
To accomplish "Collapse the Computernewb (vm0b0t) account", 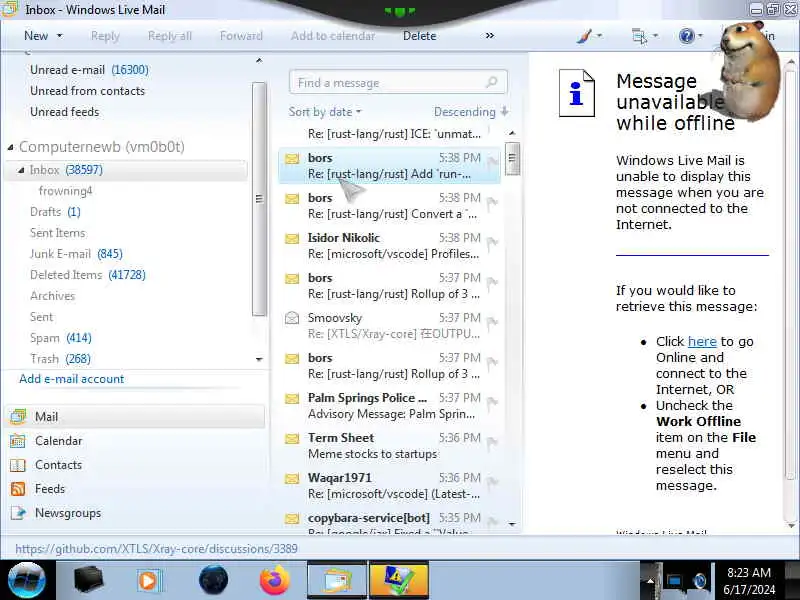I will click(x=11, y=147).
